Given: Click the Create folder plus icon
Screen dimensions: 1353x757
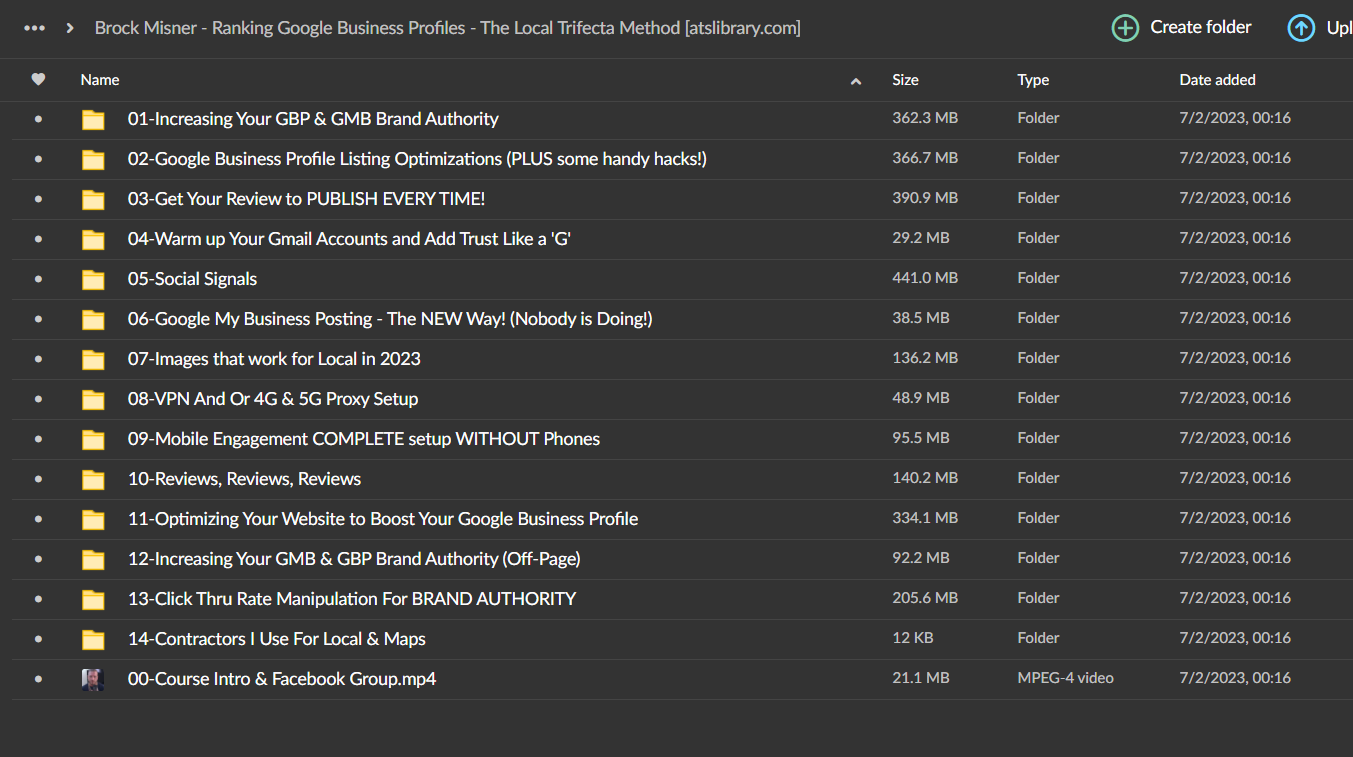Looking at the screenshot, I should [x=1125, y=28].
